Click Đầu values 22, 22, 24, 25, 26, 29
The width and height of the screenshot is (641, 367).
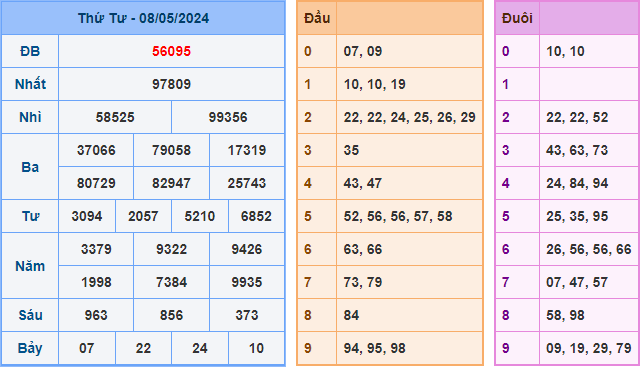pyautogui.click(x=409, y=117)
